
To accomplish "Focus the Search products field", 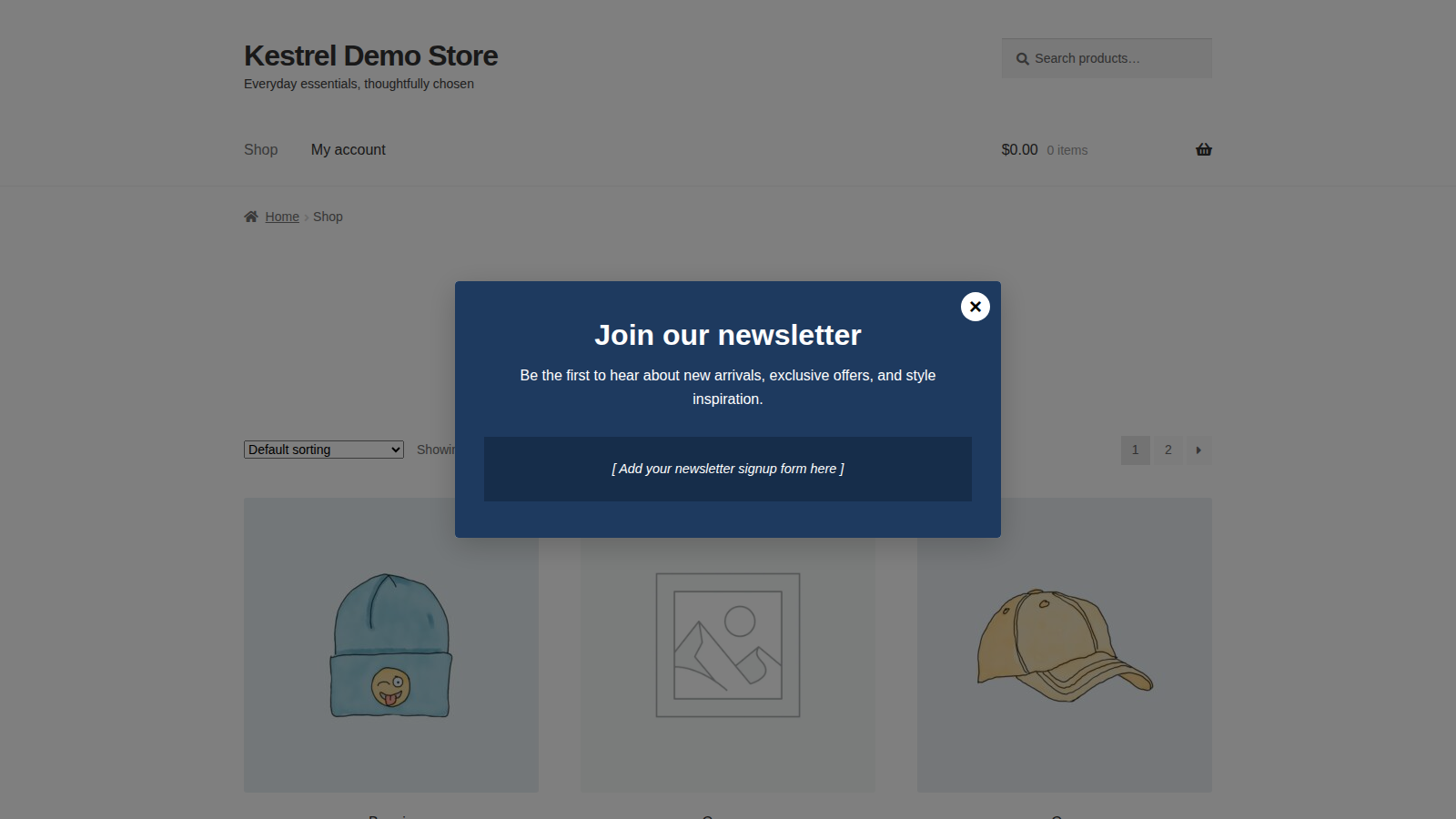I will pyautogui.click(x=1107, y=58).
